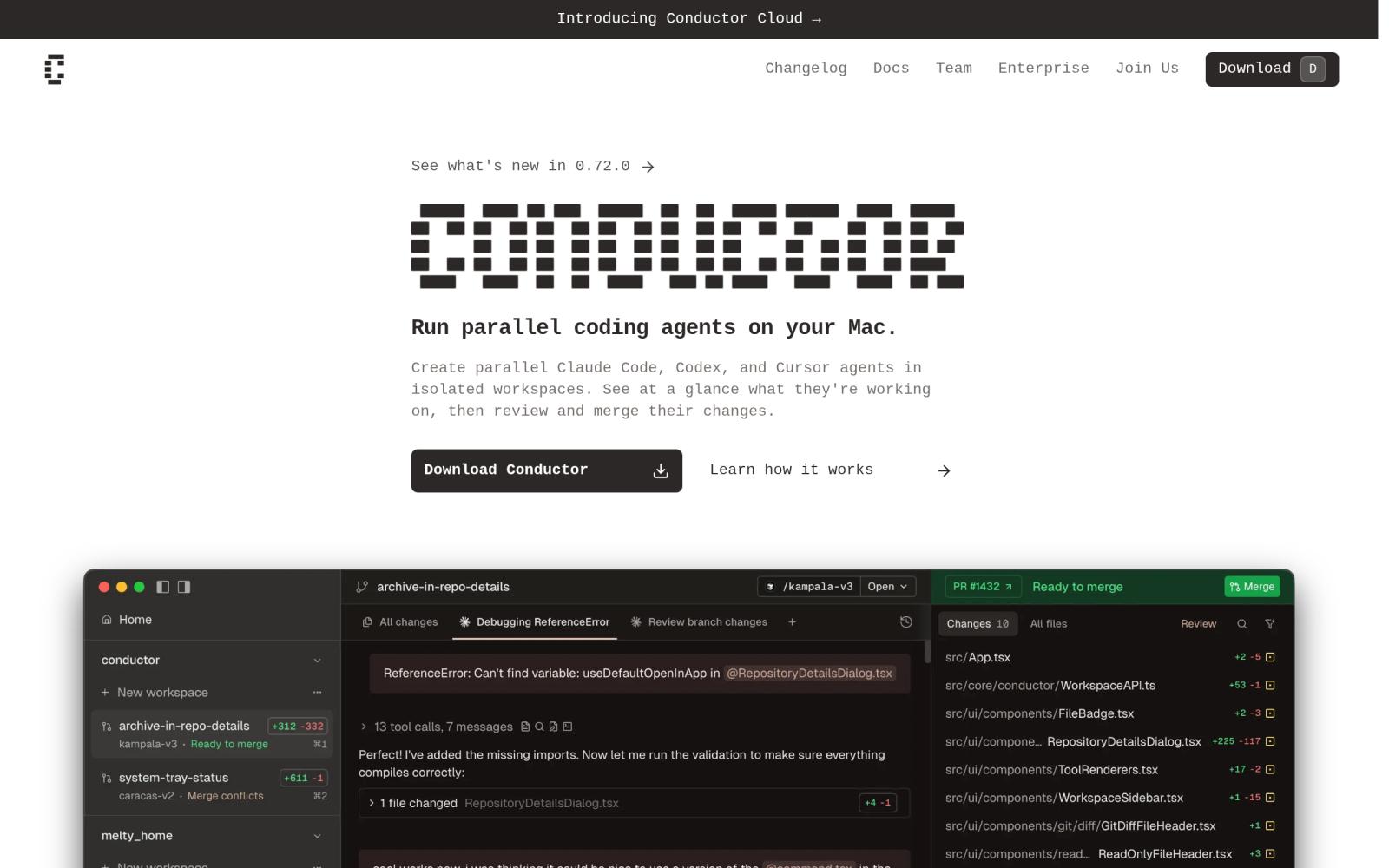Click the modified status icon for ToolRenderers.tsx

1270,770
